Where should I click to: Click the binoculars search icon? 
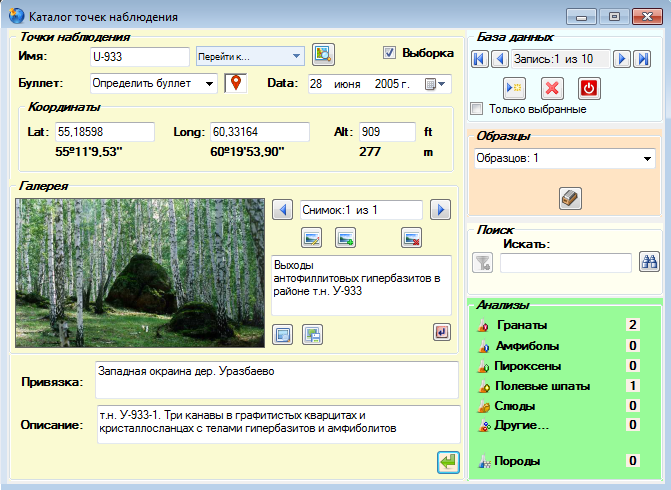coord(649,262)
